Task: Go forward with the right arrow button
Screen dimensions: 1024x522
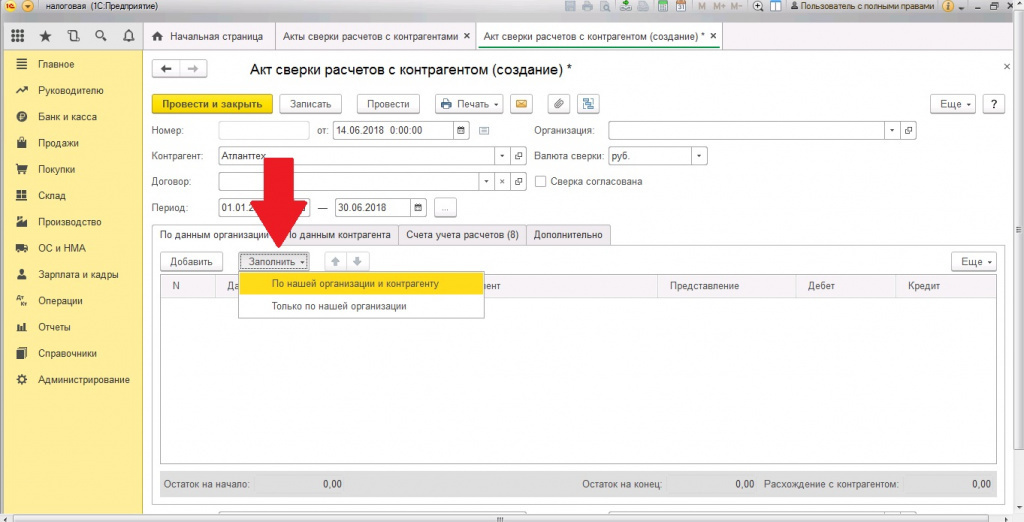Action: tap(193, 69)
